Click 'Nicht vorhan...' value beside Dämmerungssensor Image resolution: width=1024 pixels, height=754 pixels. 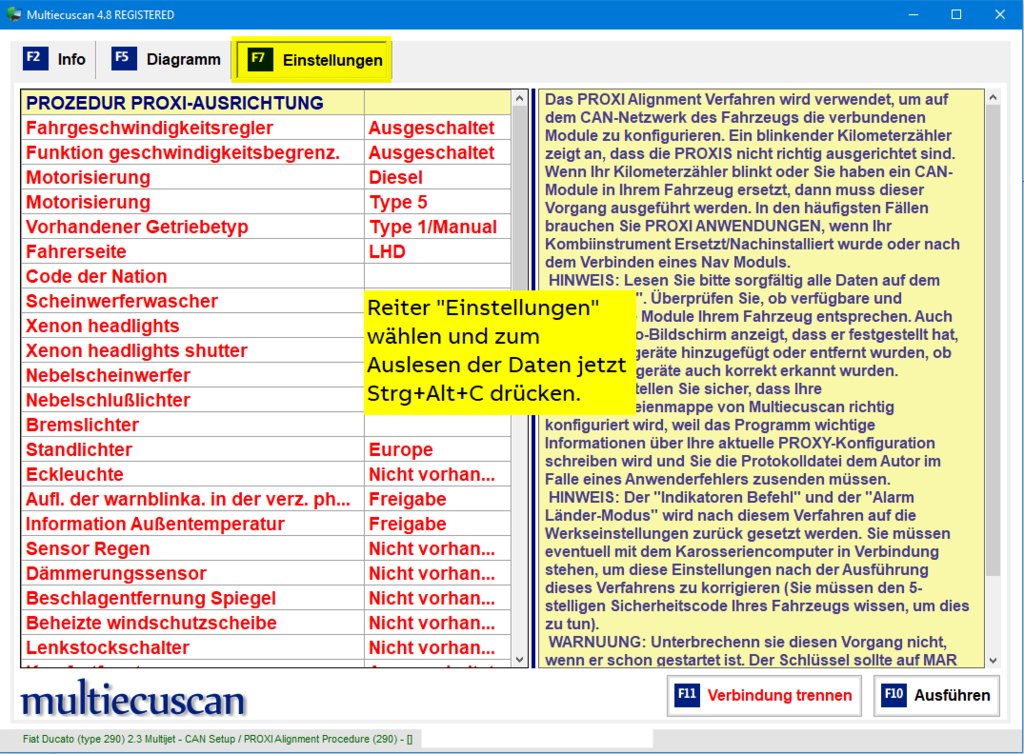pyautogui.click(x=432, y=574)
